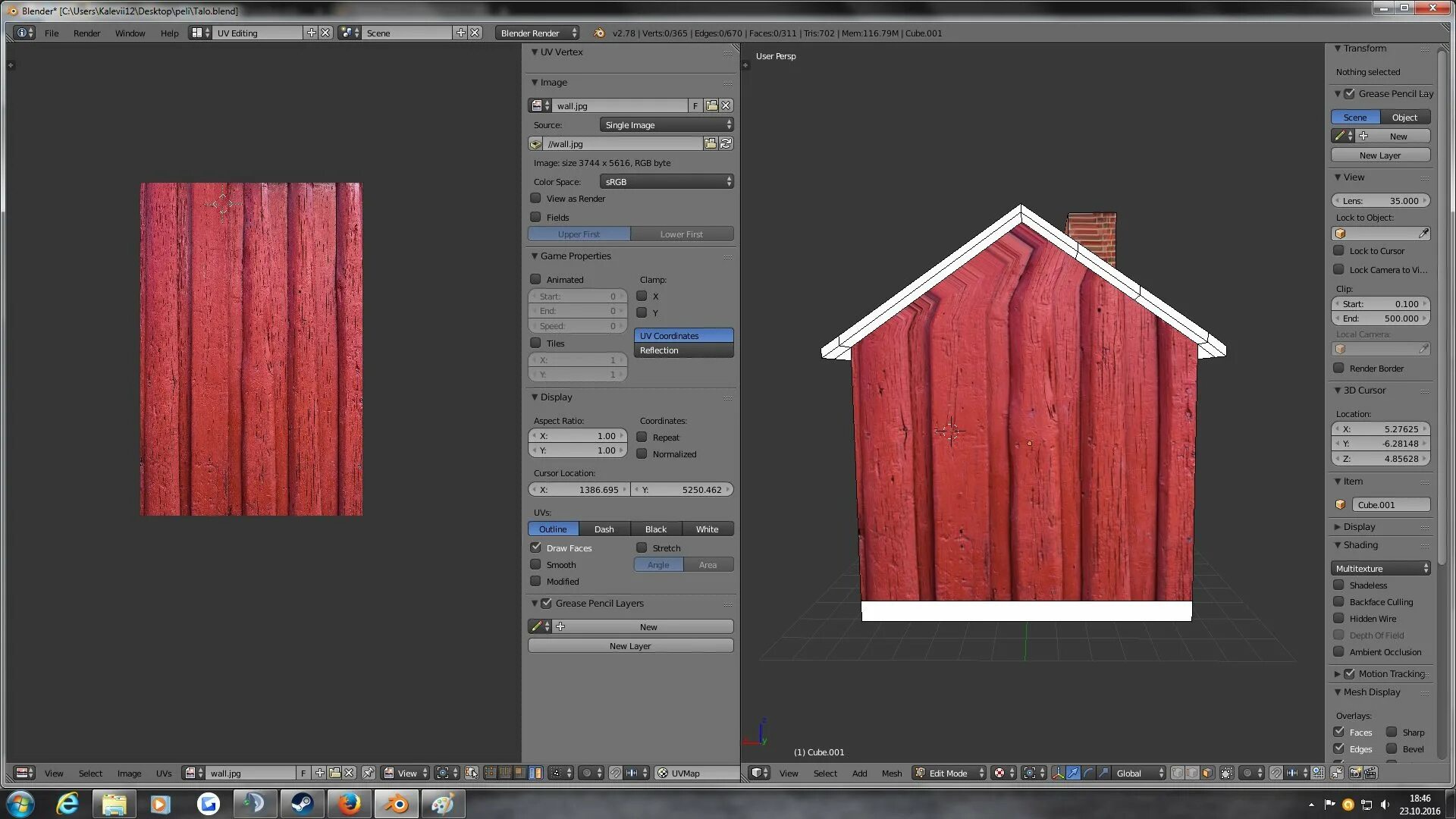
Task: Unlink wall.jpg with the X icon in Image panel
Action: tap(726, 105)
